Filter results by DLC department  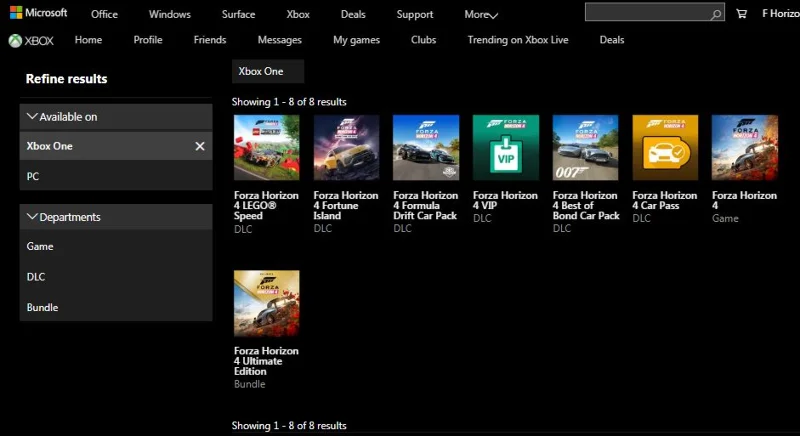pyautogui.click(x=36, y=277)
